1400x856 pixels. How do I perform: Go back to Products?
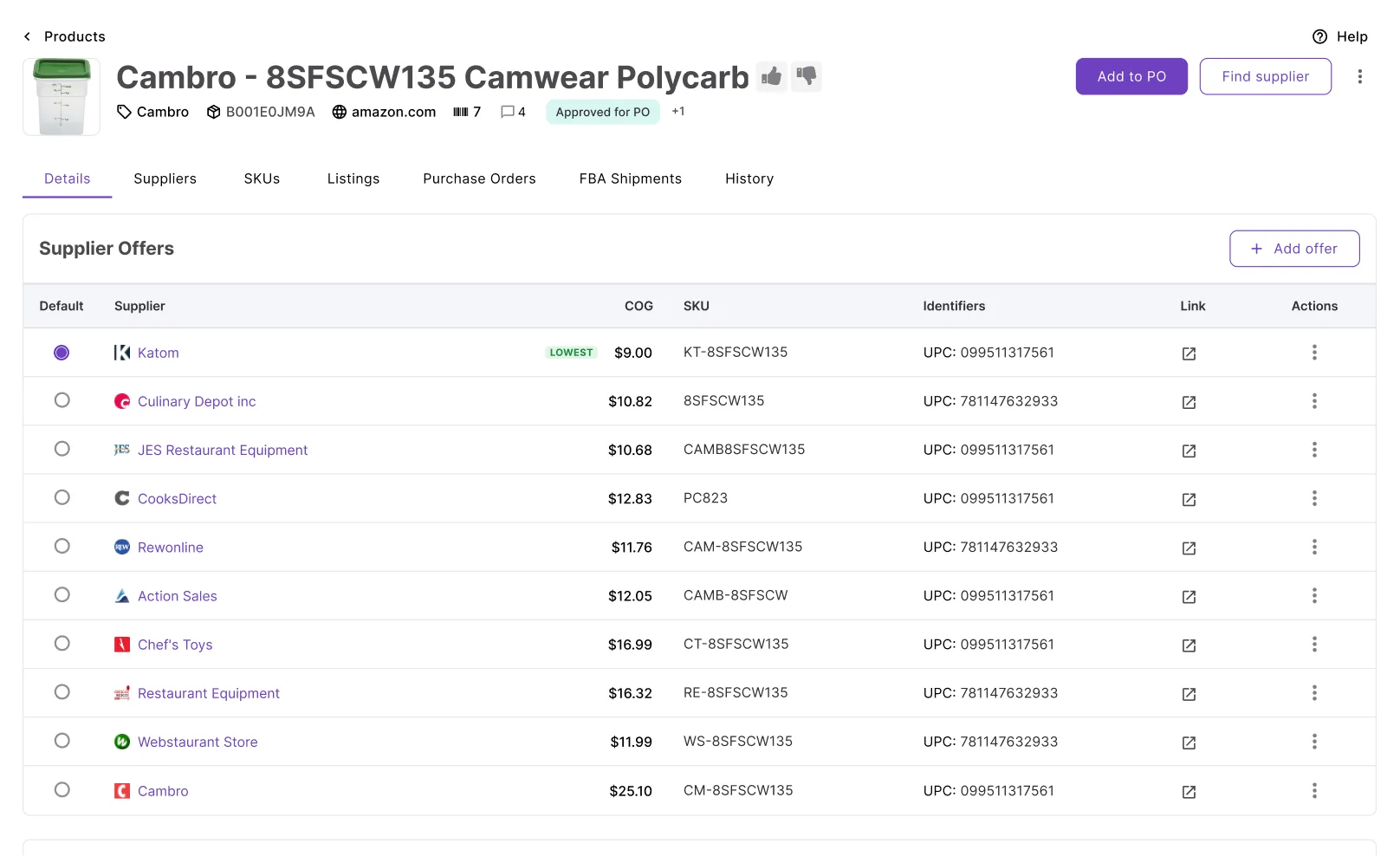pyautogui.click(x=64, y=36)
